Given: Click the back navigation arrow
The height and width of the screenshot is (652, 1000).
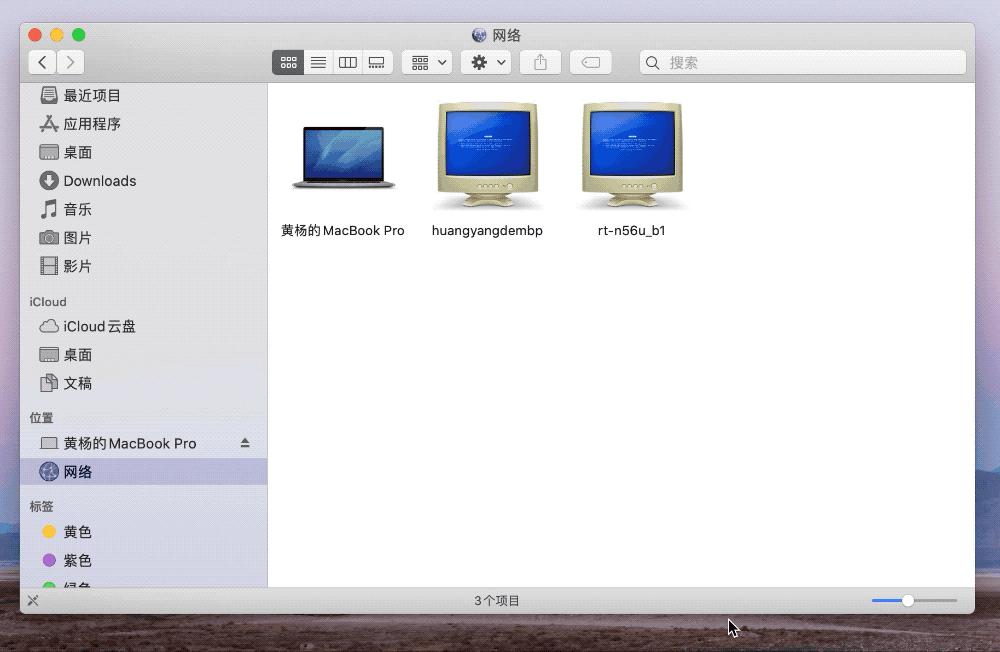Looking at the screenshot, I should 42,62.
